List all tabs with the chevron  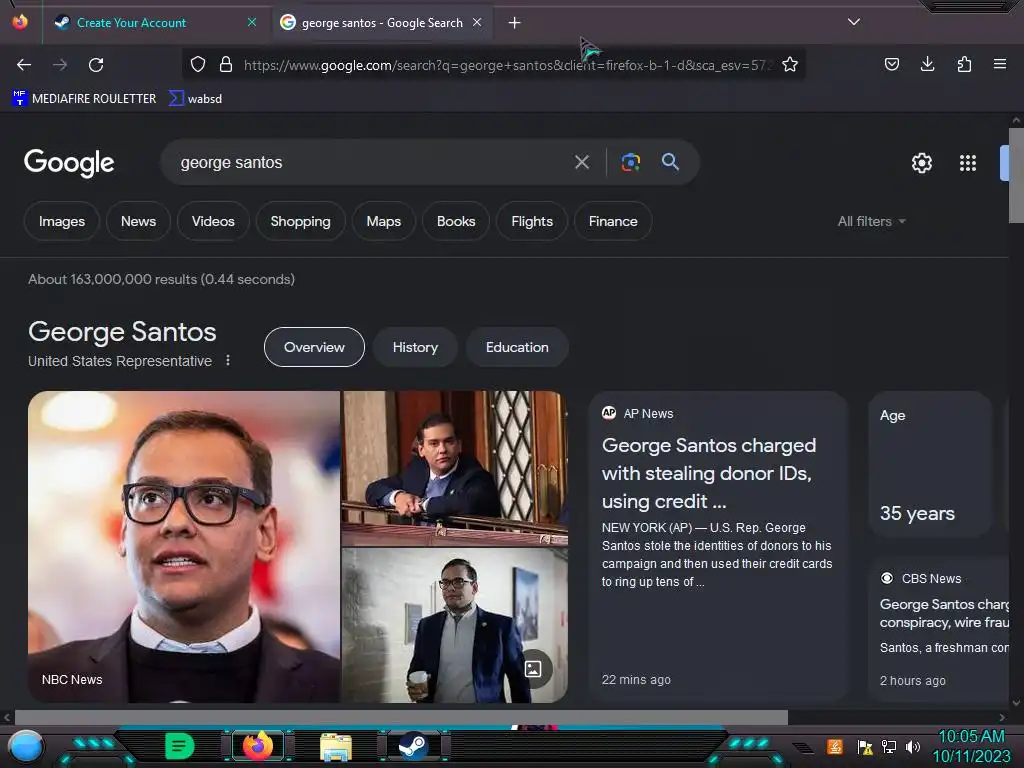(x=854, y=22)
